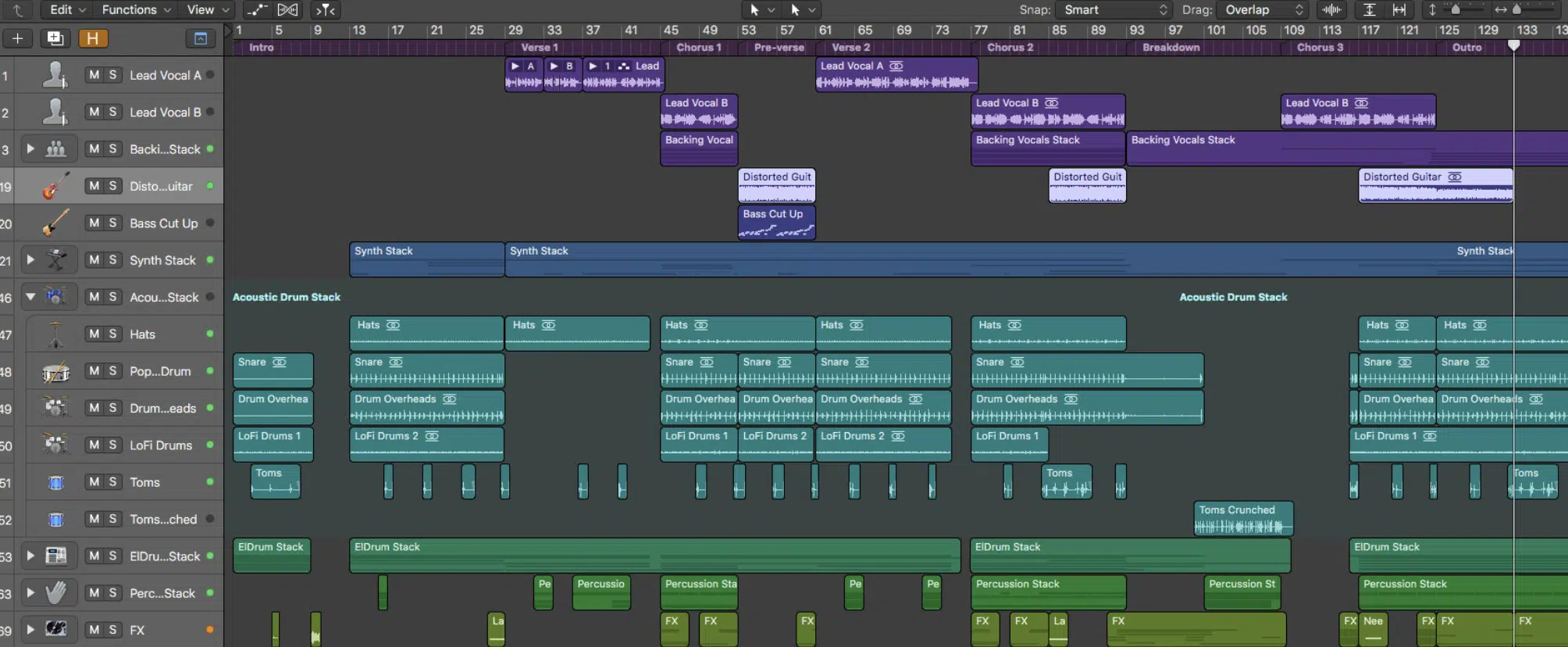The width and height of the screenshot is (1568, 647).
Task: Click the add track plus icon
Action: click(17, 38)
